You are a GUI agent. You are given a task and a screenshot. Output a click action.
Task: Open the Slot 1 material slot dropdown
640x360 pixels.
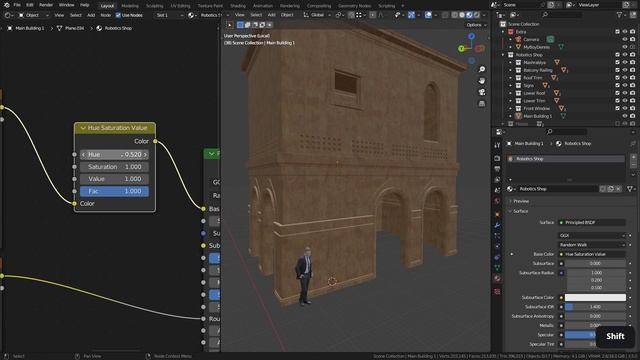pos(169,15)
